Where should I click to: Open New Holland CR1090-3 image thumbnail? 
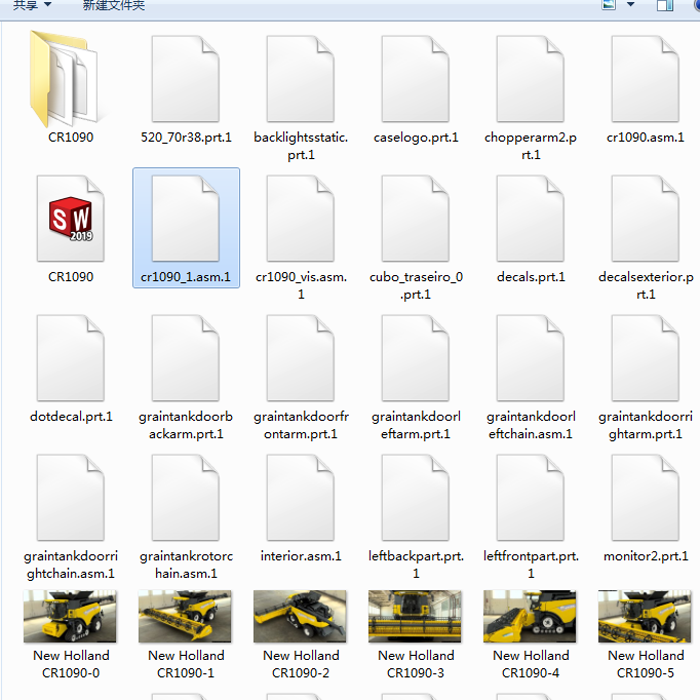pyautogui.click(x=415, y=617)
